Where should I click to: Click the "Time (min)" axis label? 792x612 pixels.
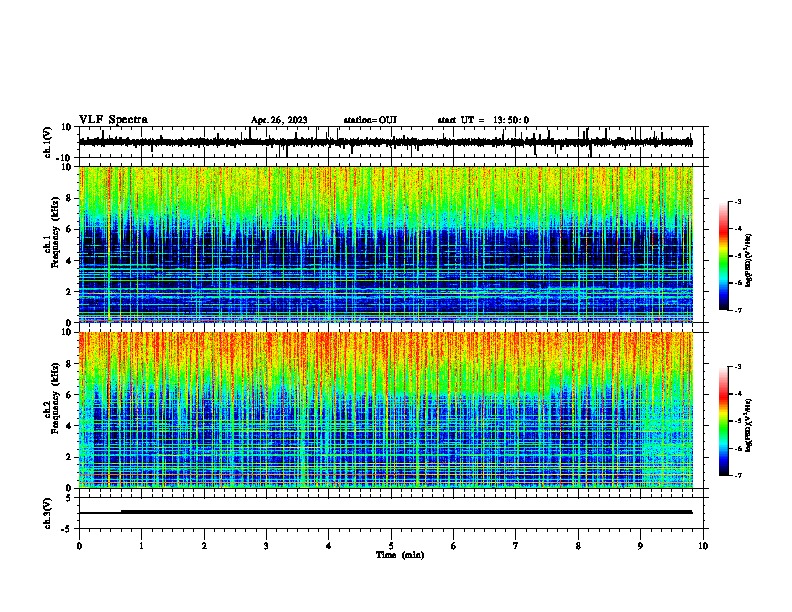pos(400,555)
